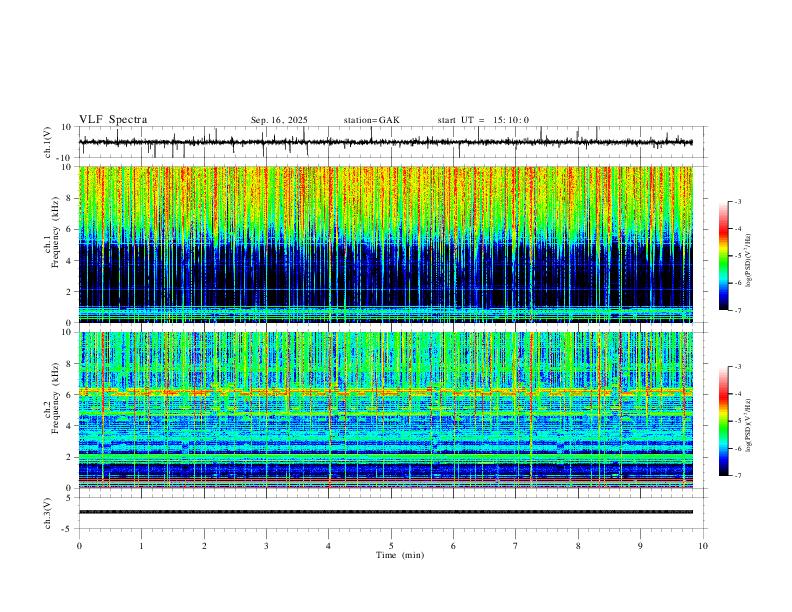Click the time axis tick label '10'

click(x=703, y=546)
